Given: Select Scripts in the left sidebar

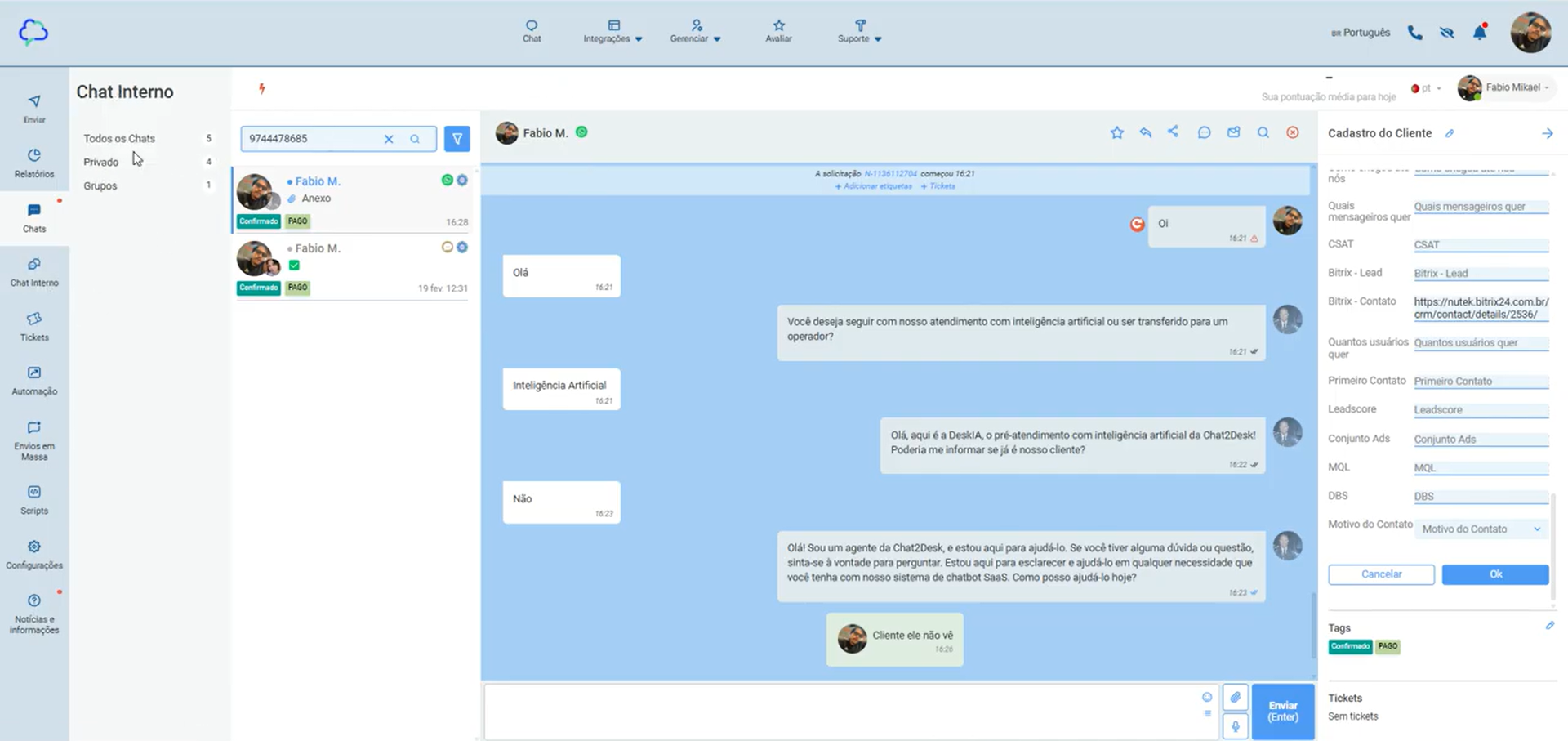Looking at the screenshot, I should pos(34,498).
